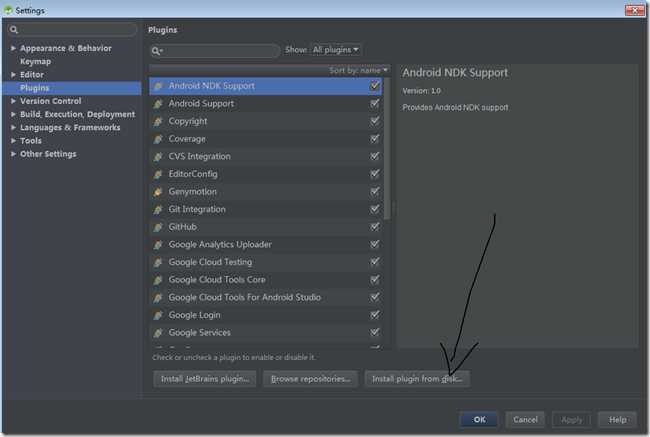This screenshot has height=437, width=650.
Task: Uncheck the Android Support plugin
Action: tap(375, 103)
